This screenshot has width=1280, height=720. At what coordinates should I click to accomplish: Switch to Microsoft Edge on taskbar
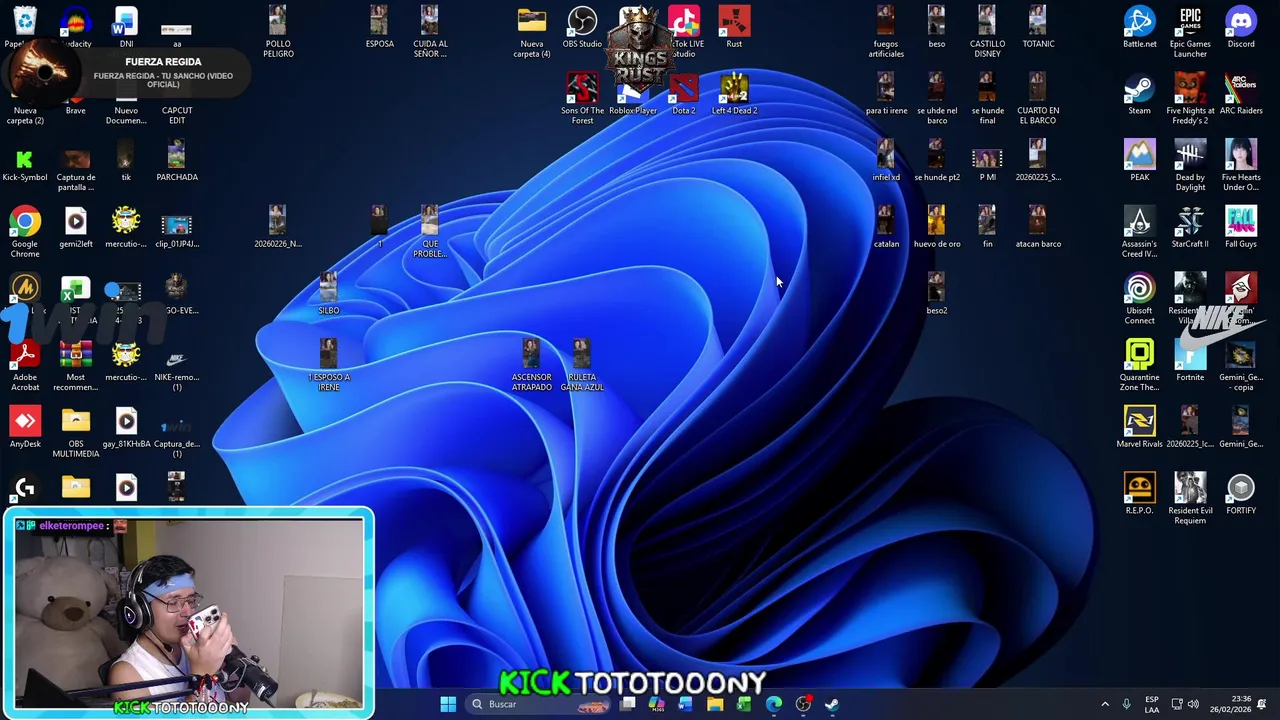(x=773, y=704)
